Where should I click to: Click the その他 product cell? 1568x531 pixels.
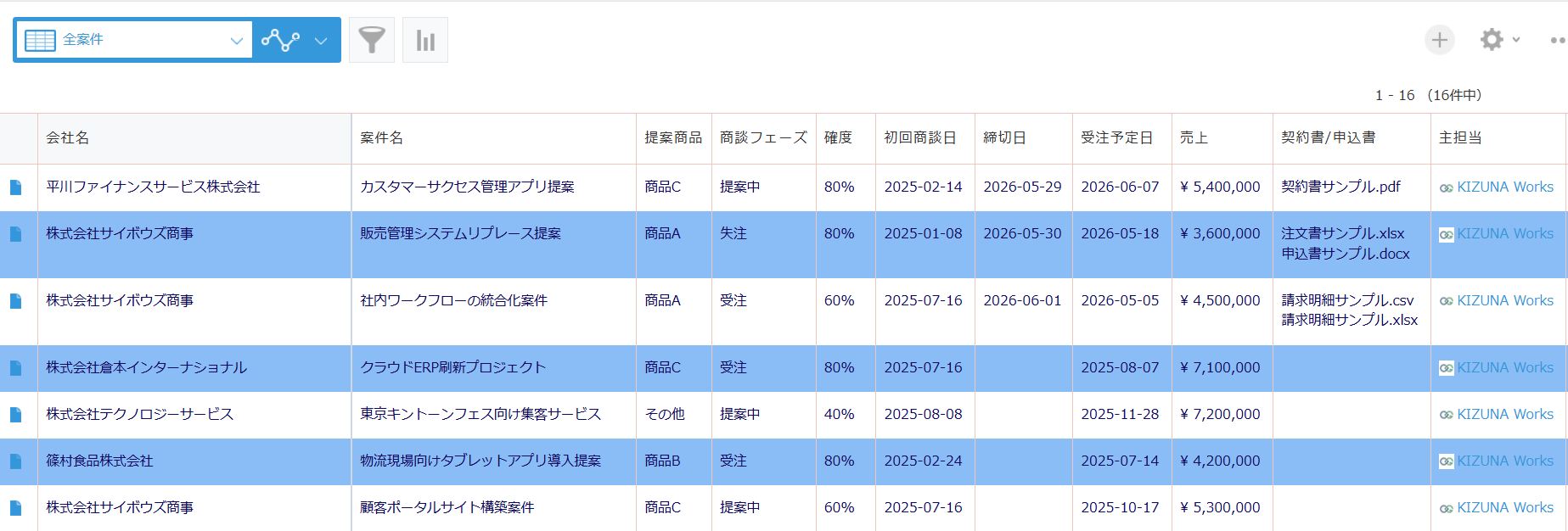[674, 415]
